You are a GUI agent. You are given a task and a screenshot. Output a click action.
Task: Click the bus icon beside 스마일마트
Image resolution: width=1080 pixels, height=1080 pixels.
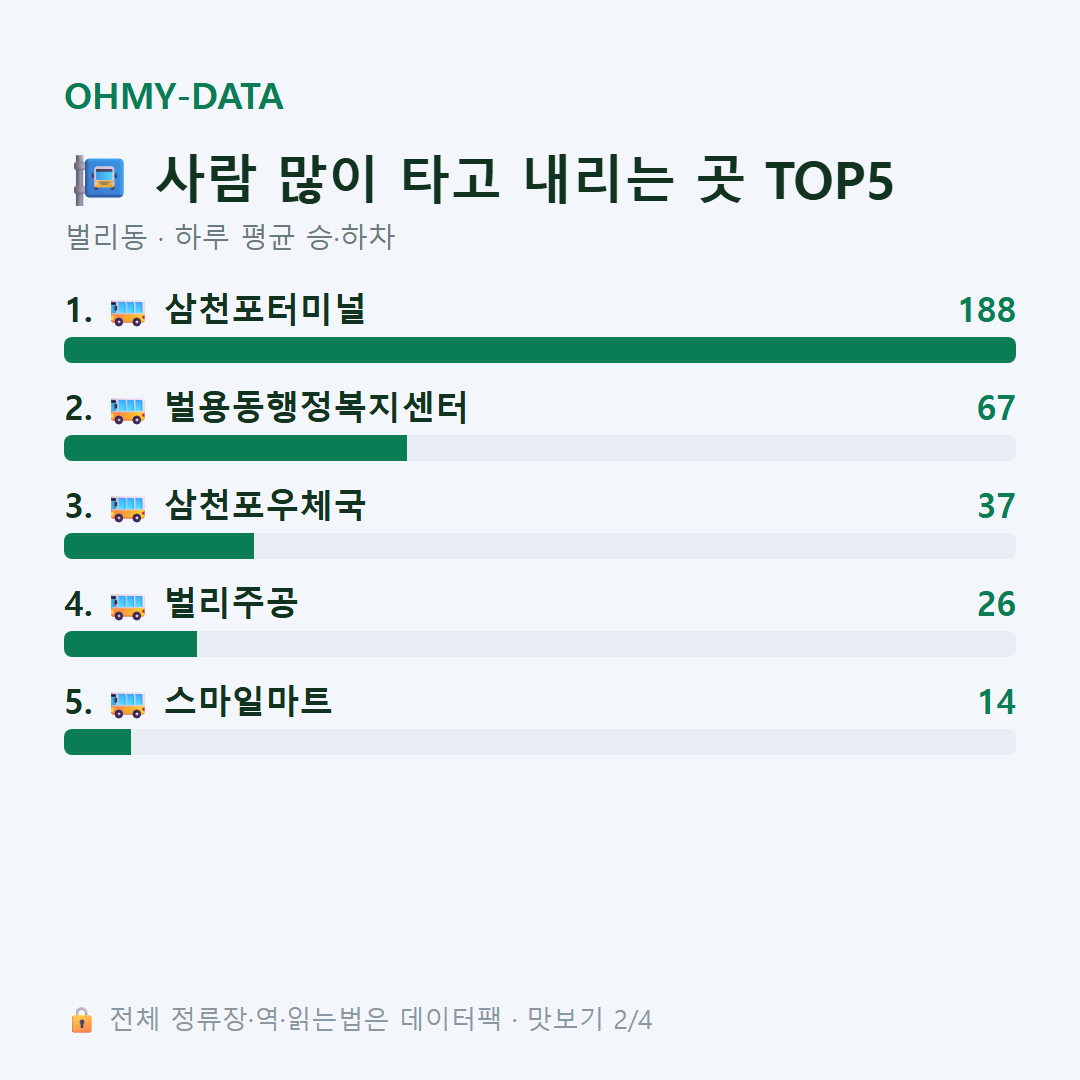click(x=127, y=704)
